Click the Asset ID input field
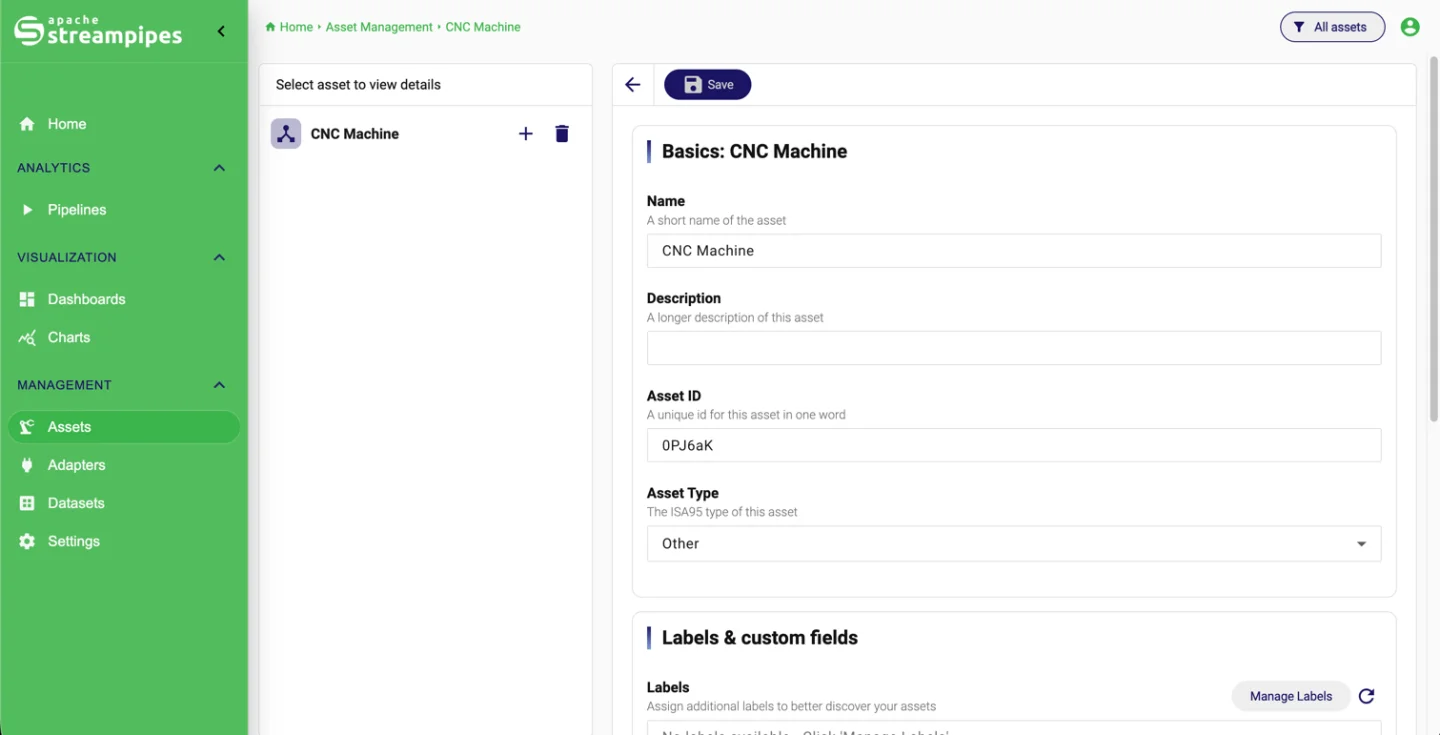 (1014, 445)
